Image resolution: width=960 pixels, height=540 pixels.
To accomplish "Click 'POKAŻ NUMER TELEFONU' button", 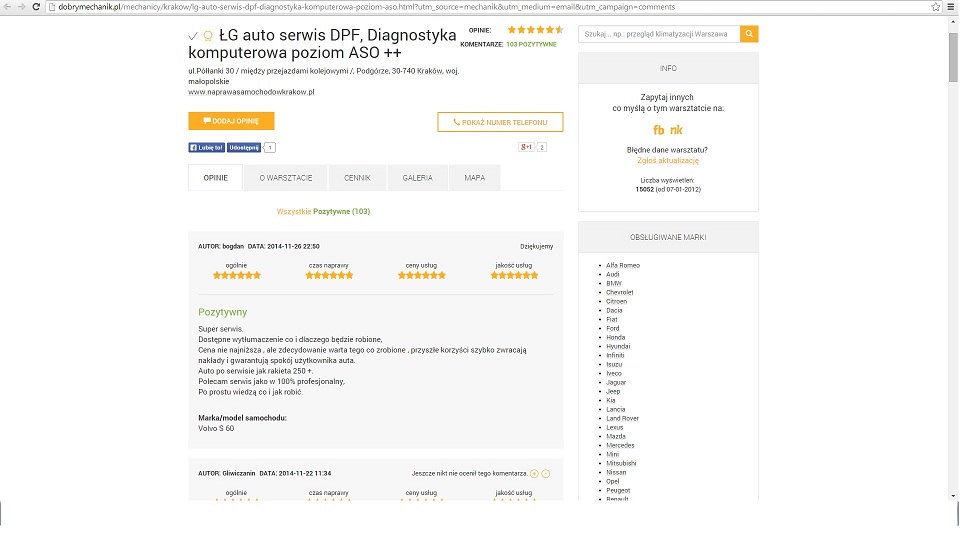I will point(500,122).
